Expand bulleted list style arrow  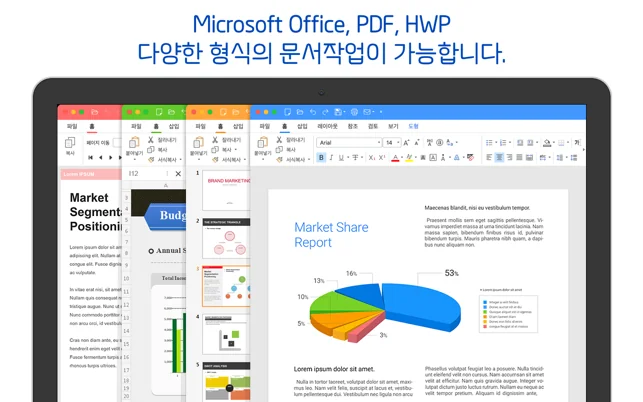coord(496,142)
